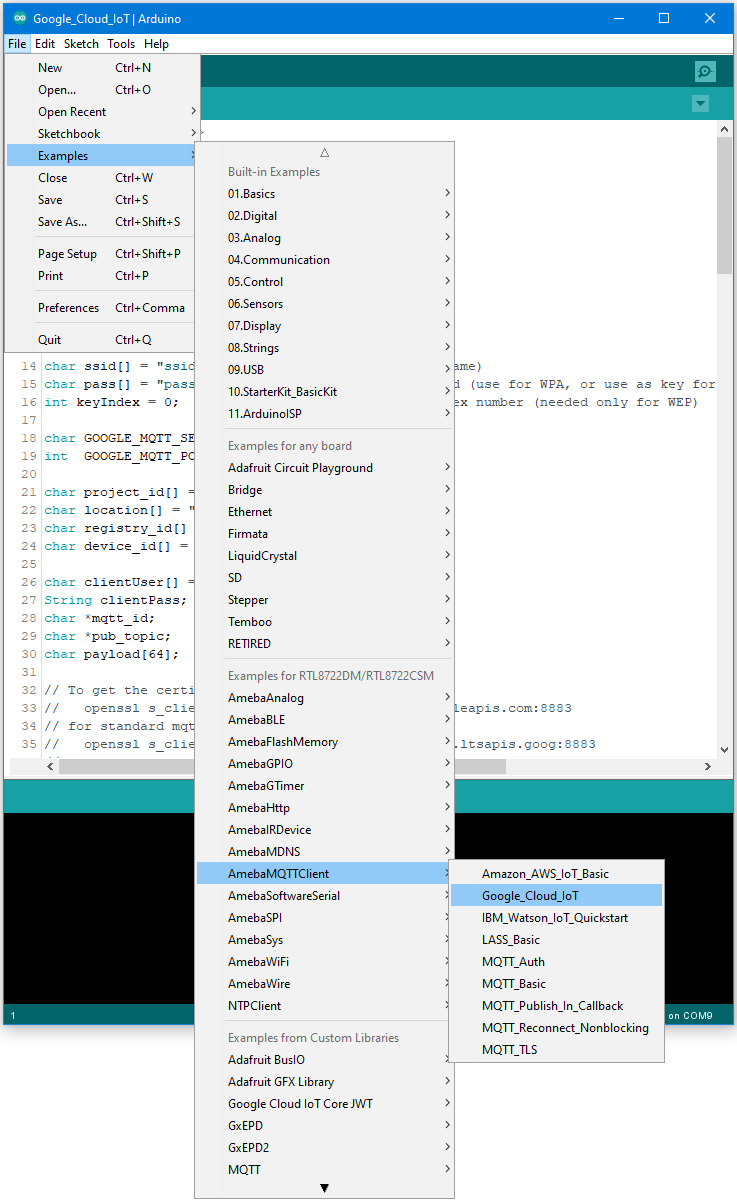Open the AmebaFlashMemory examples submenu
The height and width of the screenshot is (1202, 737).
pyautogui.click(x=325, y=742)
